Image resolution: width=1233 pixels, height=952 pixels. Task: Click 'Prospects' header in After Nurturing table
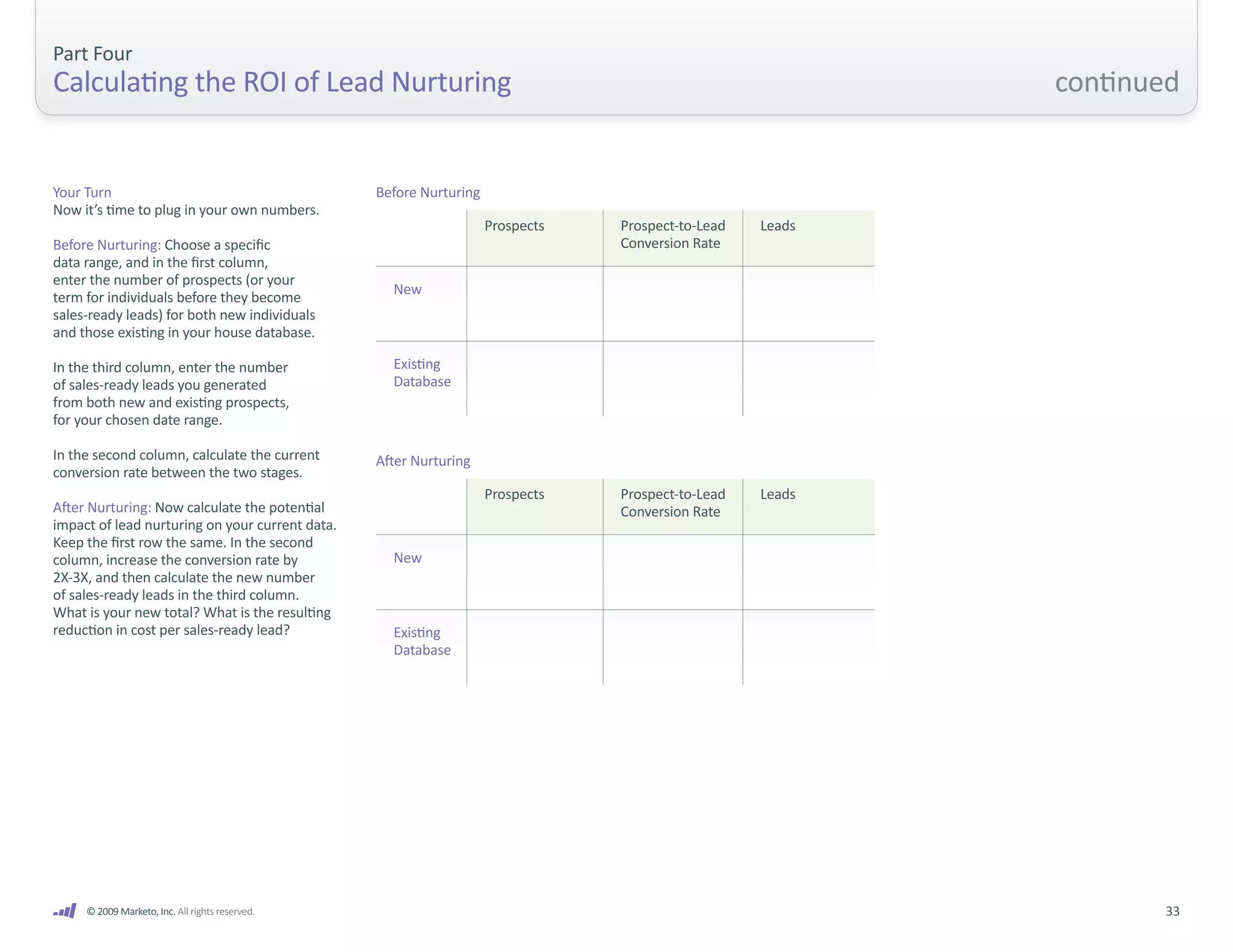pos(514,494)
